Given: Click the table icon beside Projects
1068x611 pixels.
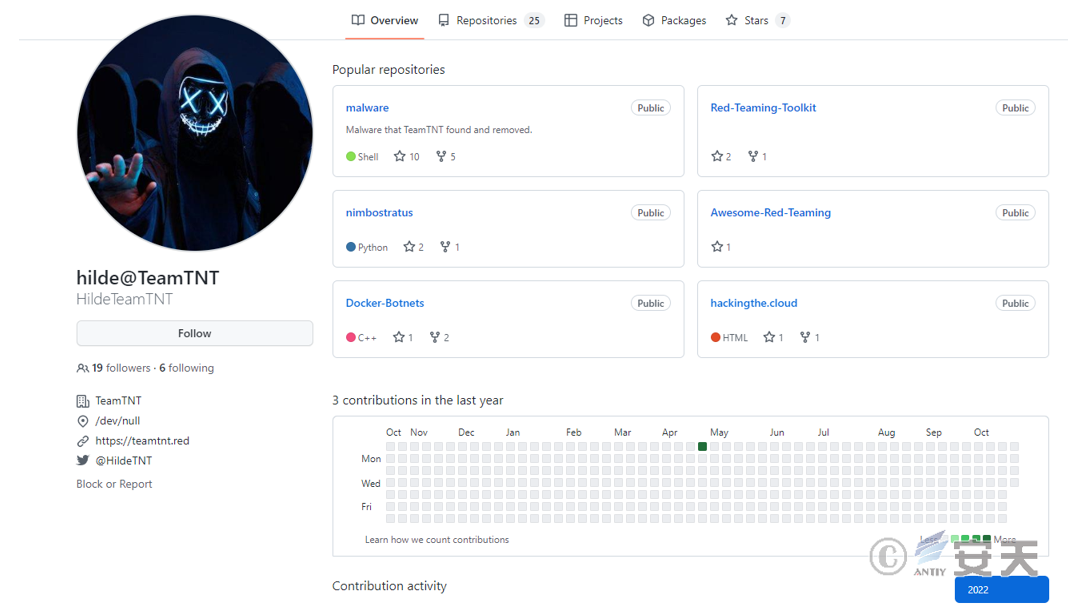Looking at the screenshot, I should click(x=571, y=20).
